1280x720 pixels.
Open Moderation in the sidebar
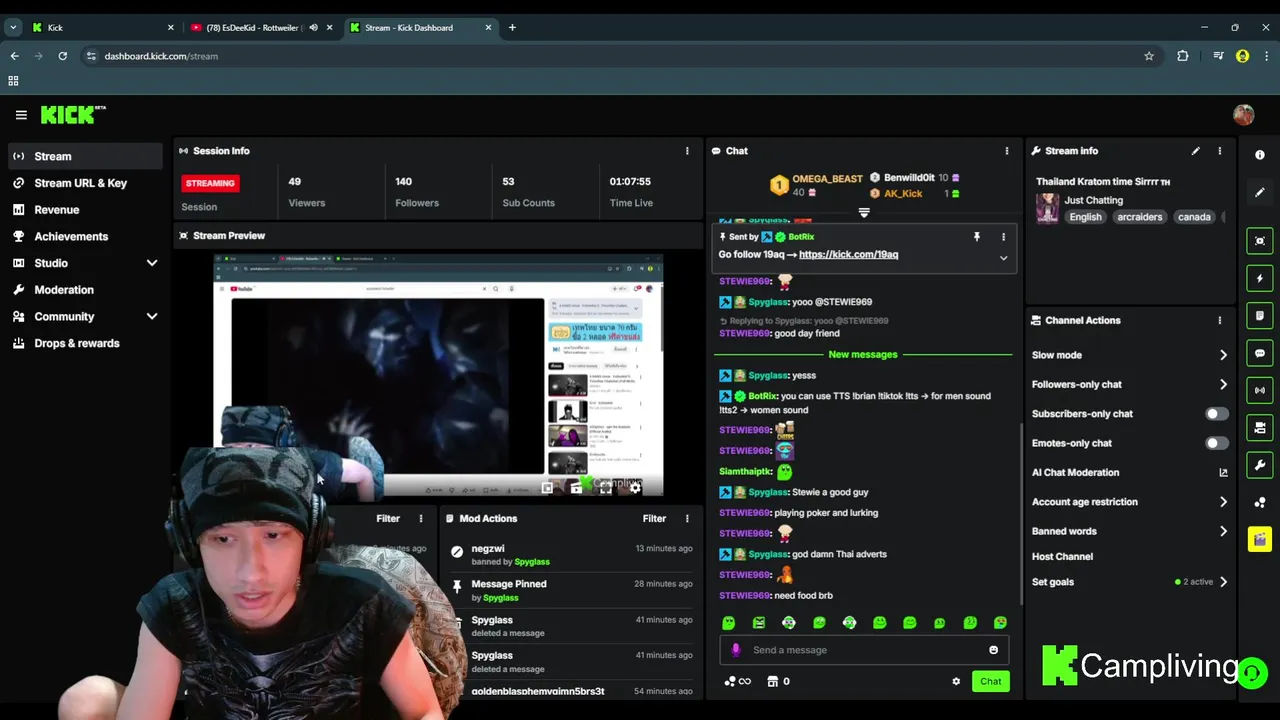84,290
